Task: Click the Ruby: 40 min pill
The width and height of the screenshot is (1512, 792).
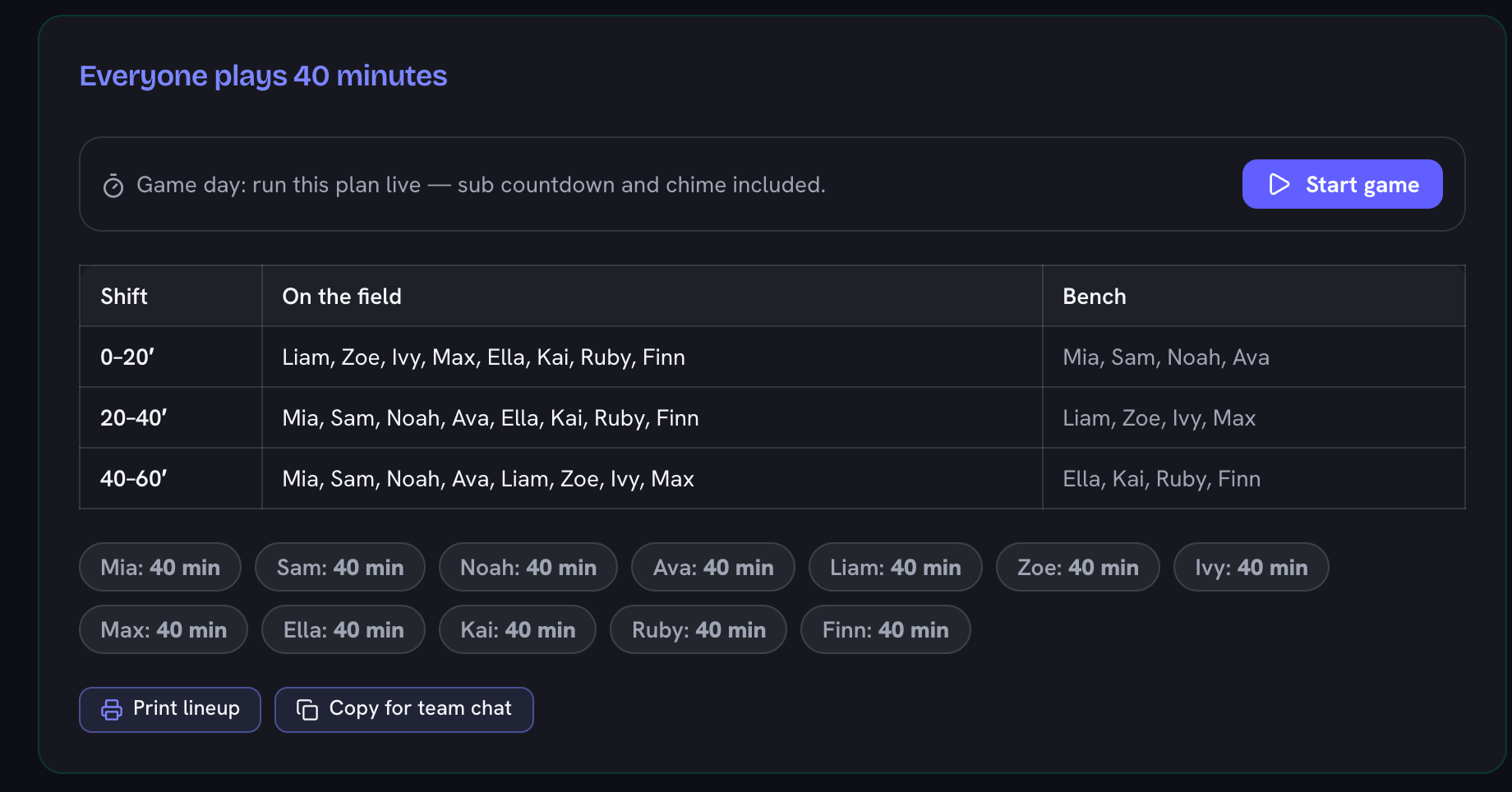Action: coord(698,629)
